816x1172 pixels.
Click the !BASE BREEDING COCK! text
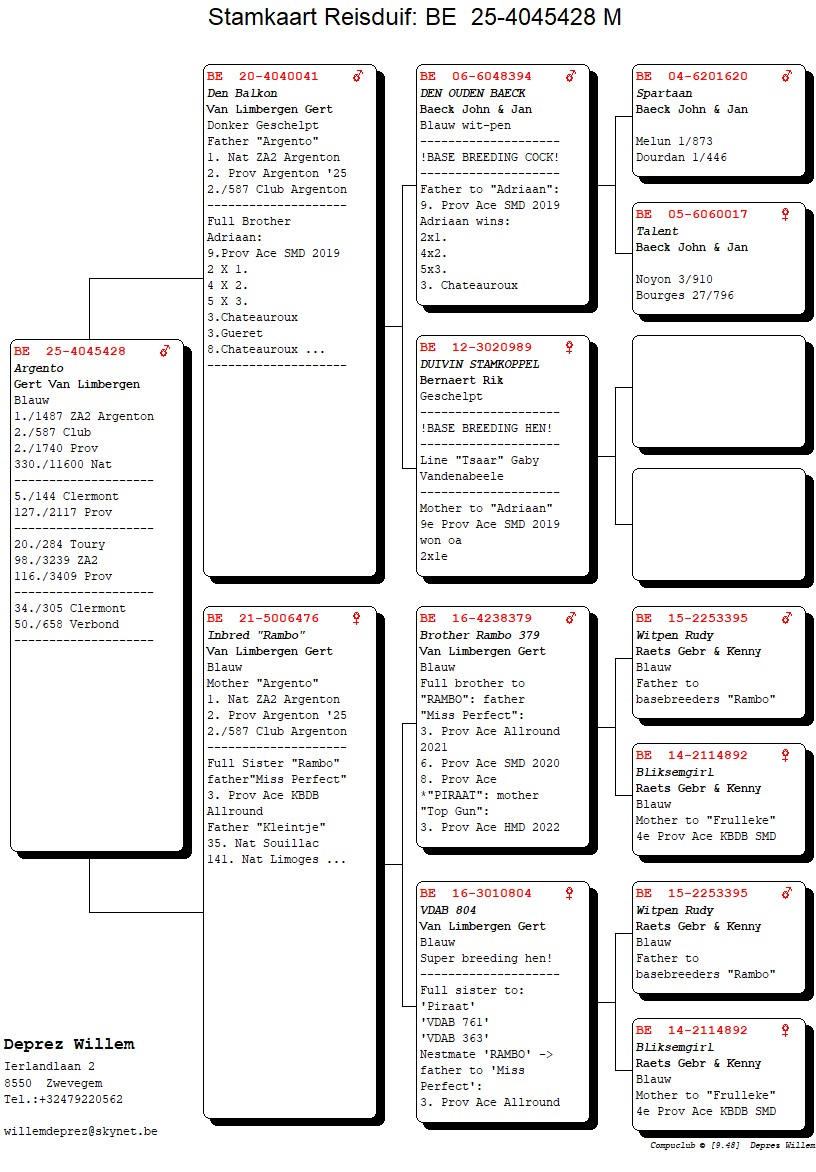point(483,157)
